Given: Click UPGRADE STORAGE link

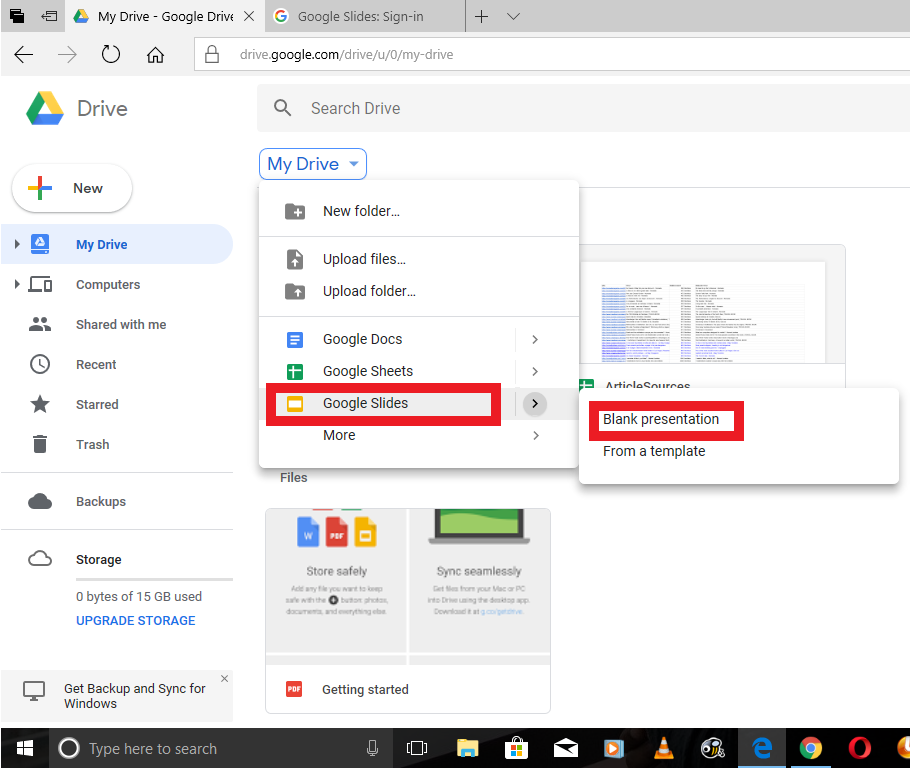Looking at the screenshot, I should [136, 621].
